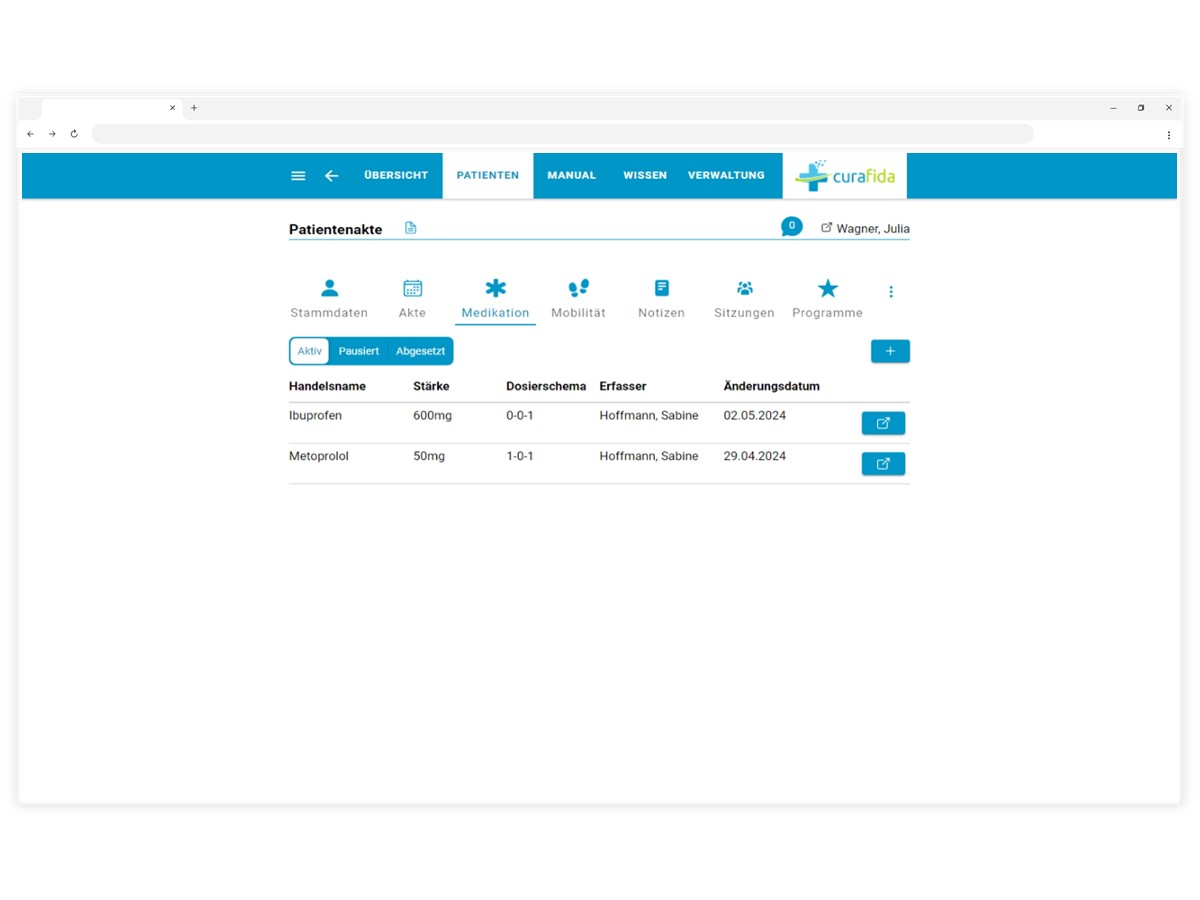Open the Stammdaten person icon

pyautogui.click(x=329, y=288)
